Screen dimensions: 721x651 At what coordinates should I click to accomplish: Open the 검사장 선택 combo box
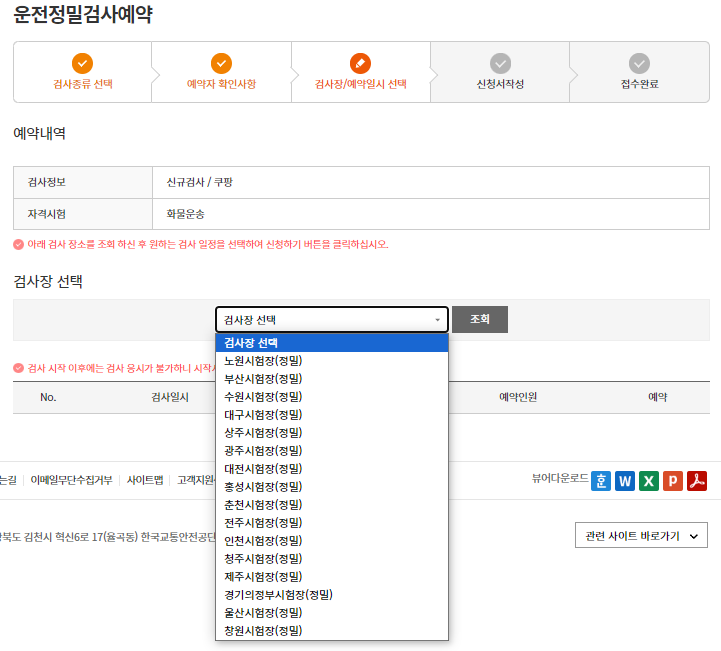coord(332,320)
